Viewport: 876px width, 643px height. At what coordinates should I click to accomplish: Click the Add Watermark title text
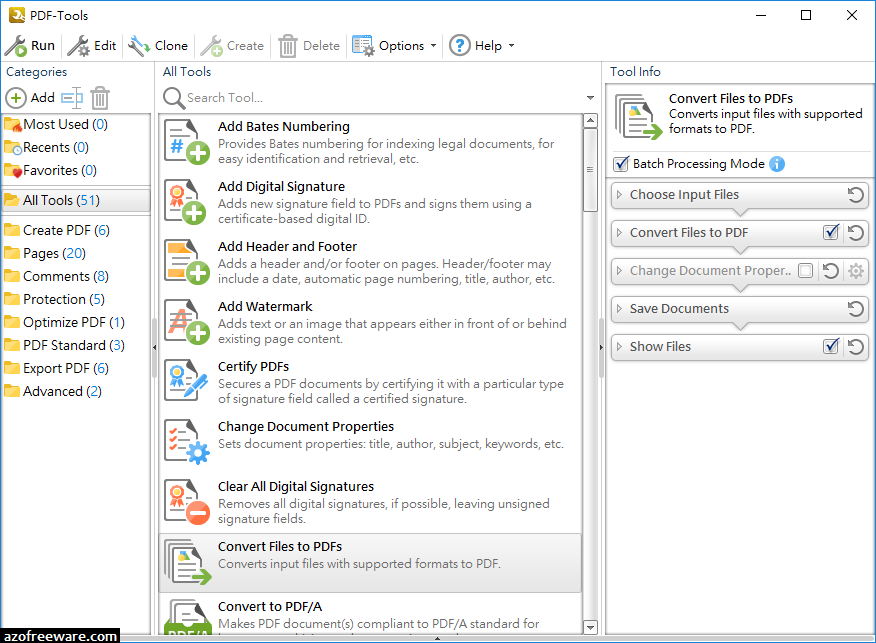[x=265, y=306]
